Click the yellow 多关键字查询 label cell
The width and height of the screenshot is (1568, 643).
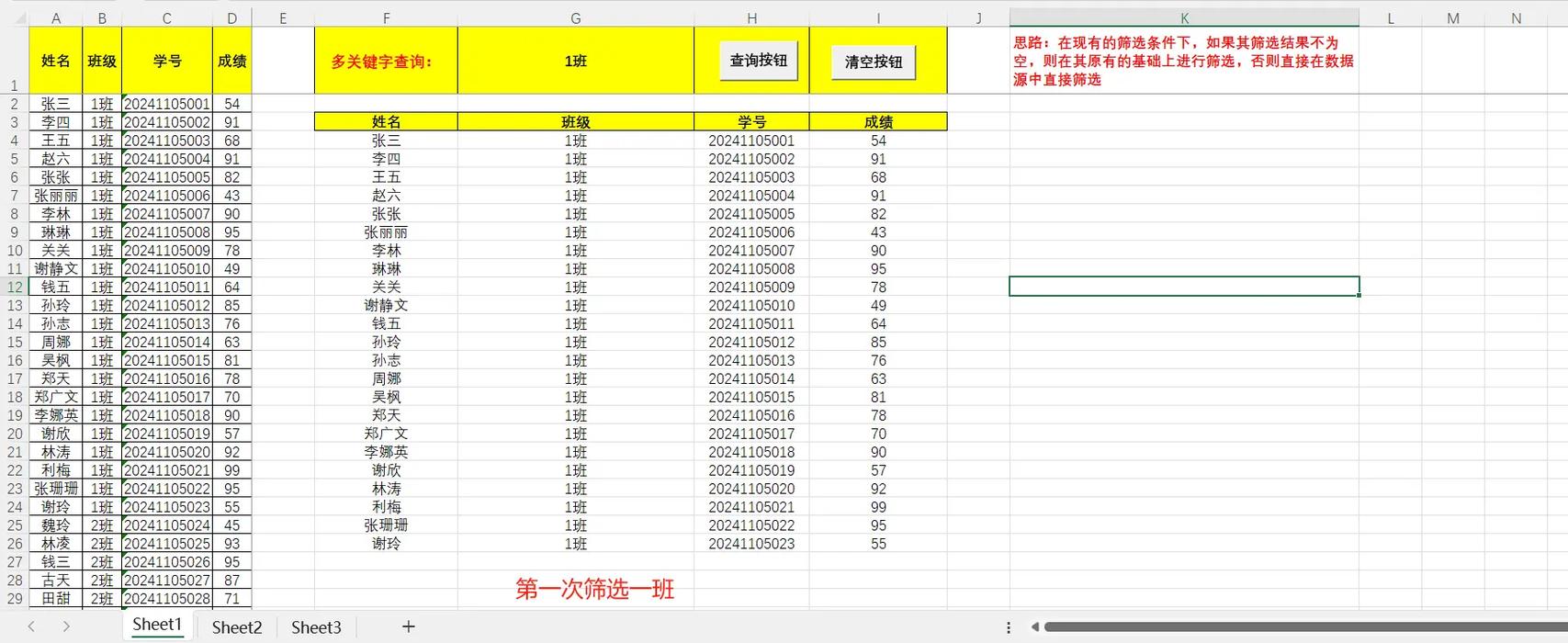click(385, 62)
